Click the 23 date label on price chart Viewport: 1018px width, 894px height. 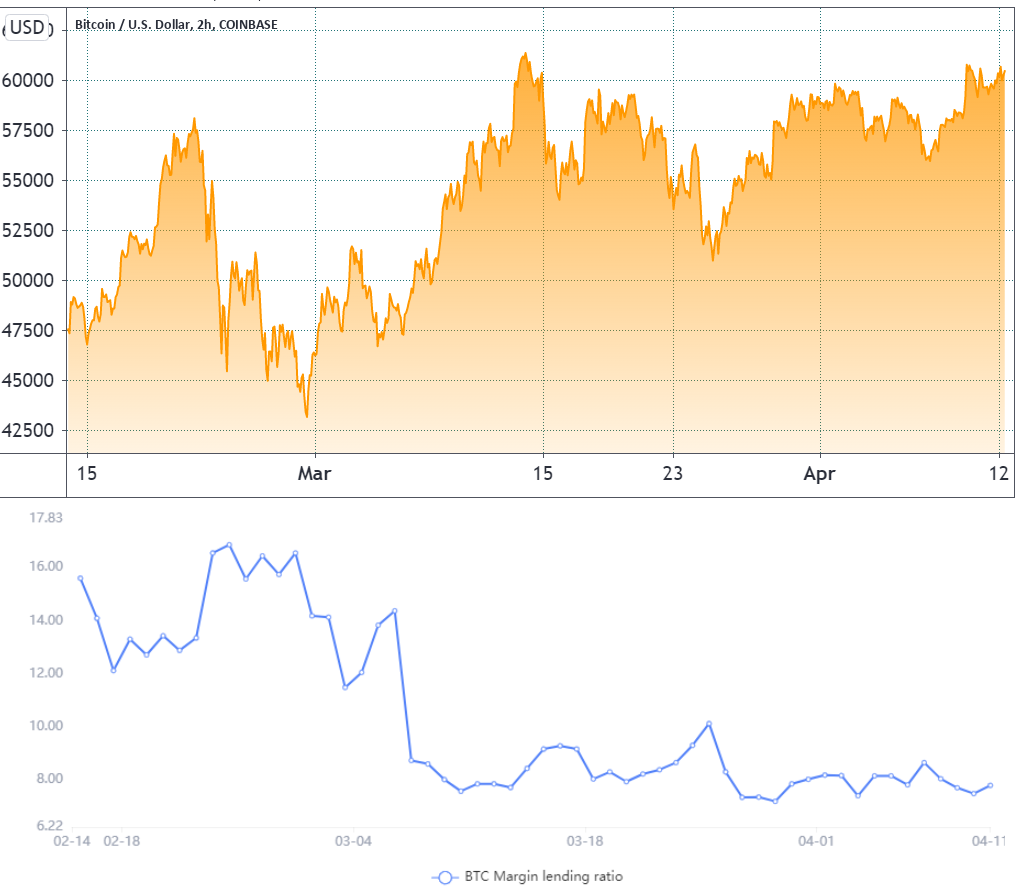point(673,473)
